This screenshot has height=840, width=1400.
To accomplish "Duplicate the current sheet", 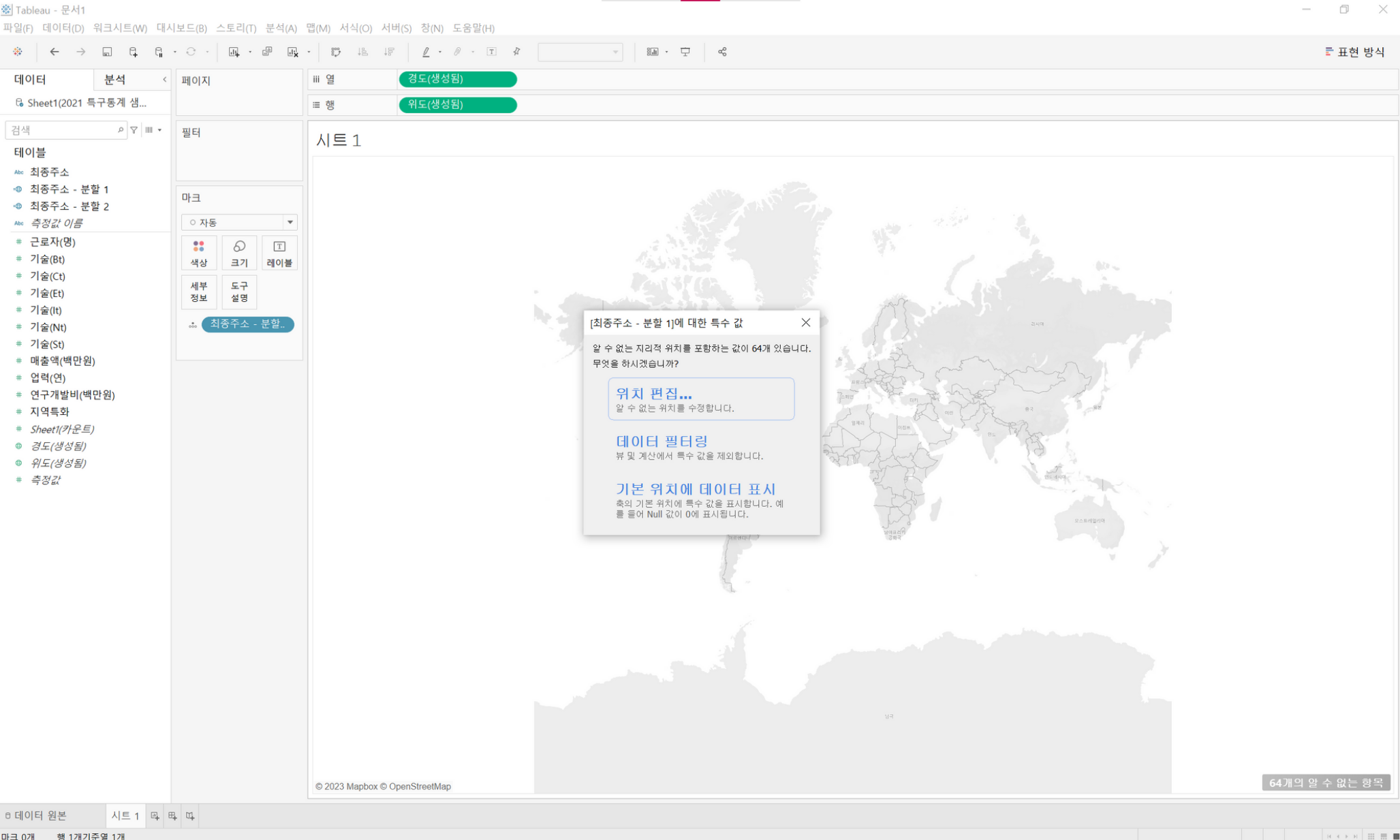I will click(267, 52).
